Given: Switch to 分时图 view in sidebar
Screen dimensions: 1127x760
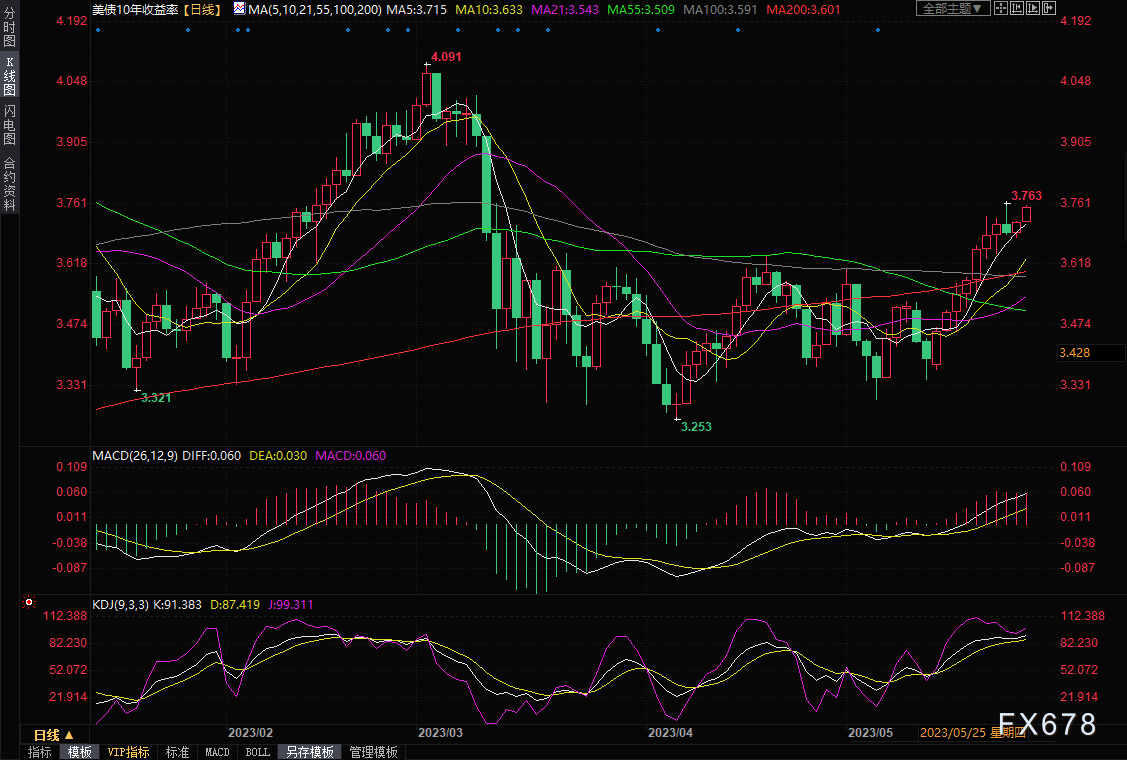Looking at the screenshot, I should point(9,34).
